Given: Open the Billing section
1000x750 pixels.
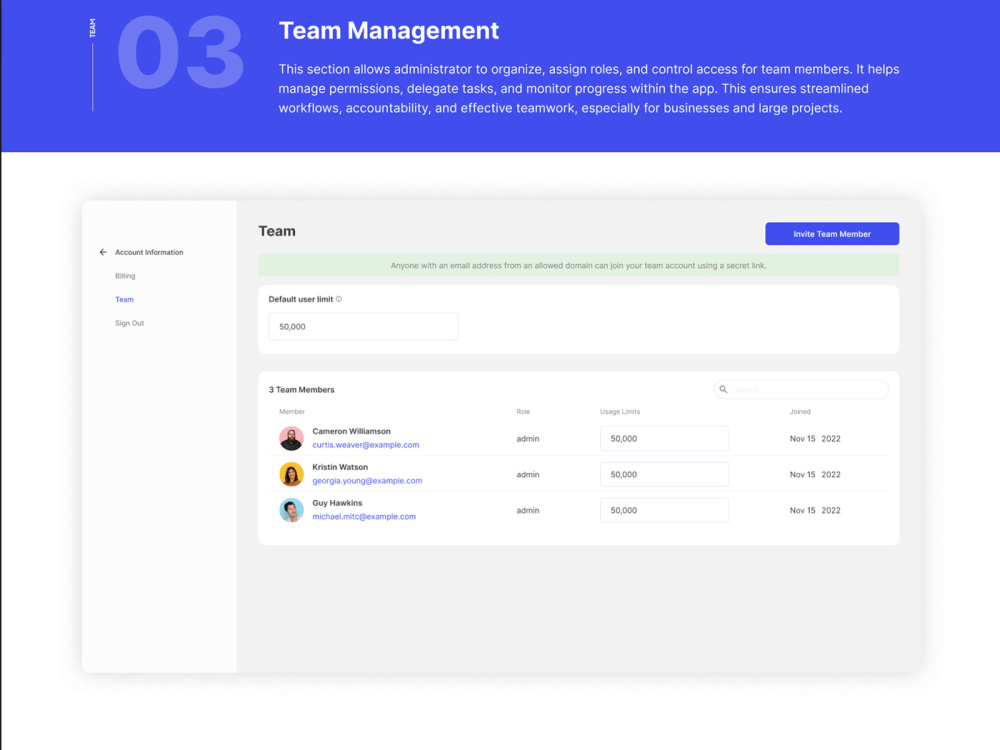Looking at the screenshot, I should [x=125, y=276].
